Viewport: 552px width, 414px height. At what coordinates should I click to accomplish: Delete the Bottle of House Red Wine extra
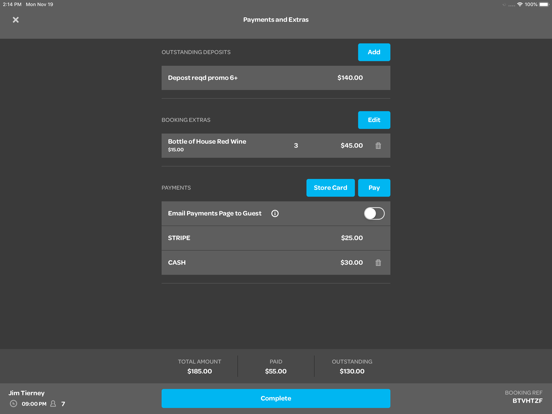tap(378, 145)
